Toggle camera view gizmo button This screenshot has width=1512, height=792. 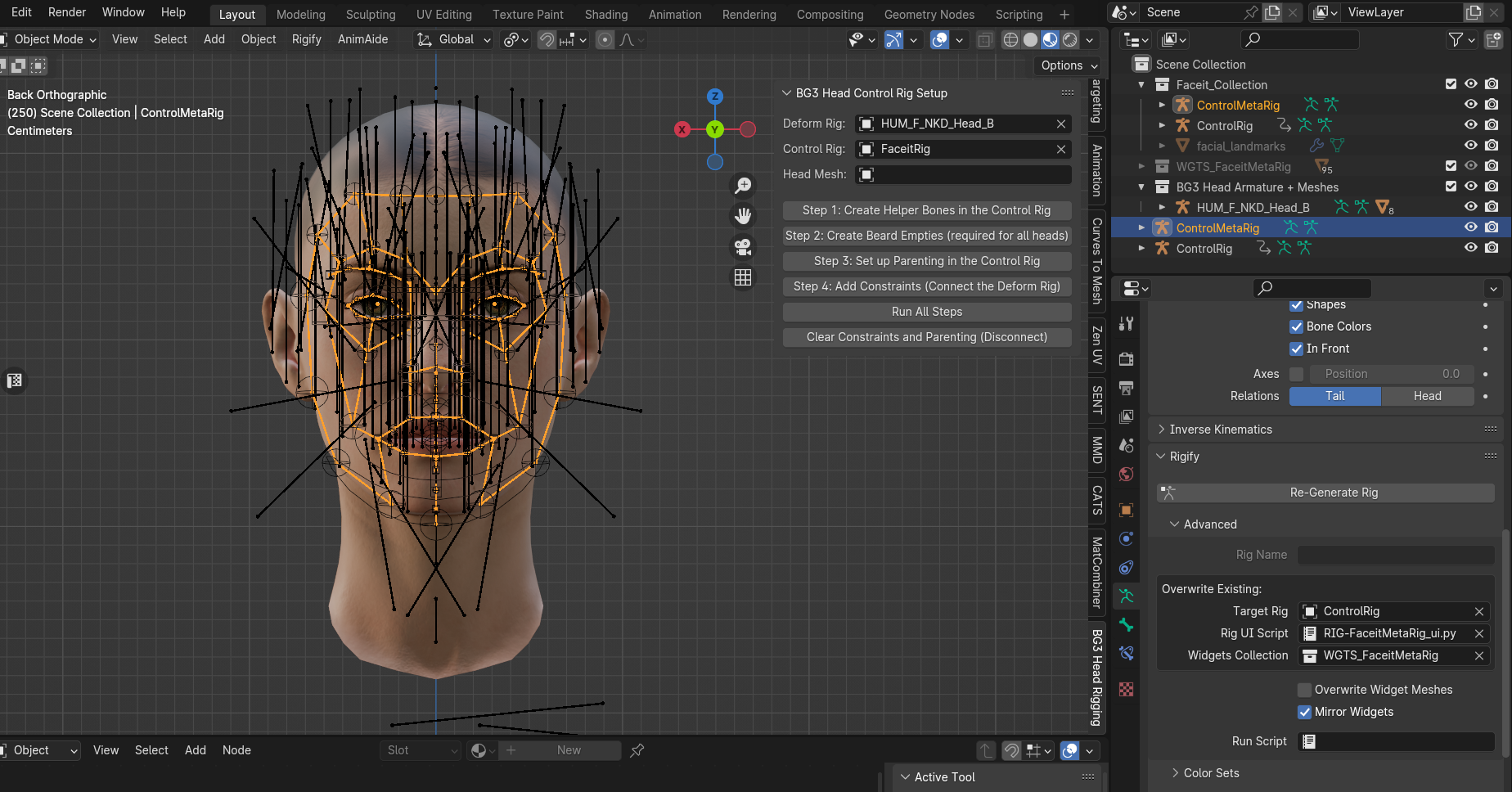pos(743,247)
